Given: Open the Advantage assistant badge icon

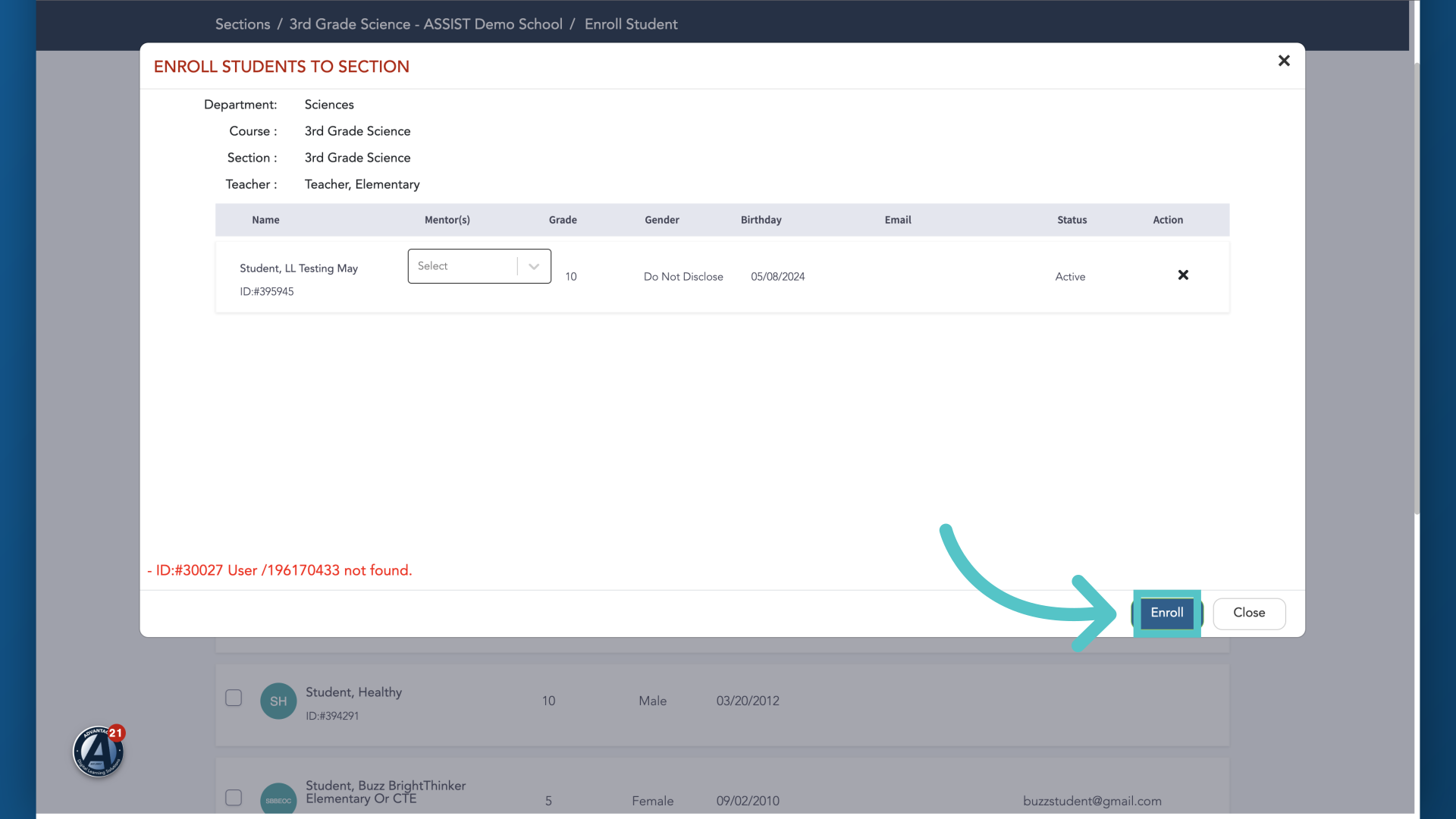Looking at the screenshot, I should tap(99, 752).
